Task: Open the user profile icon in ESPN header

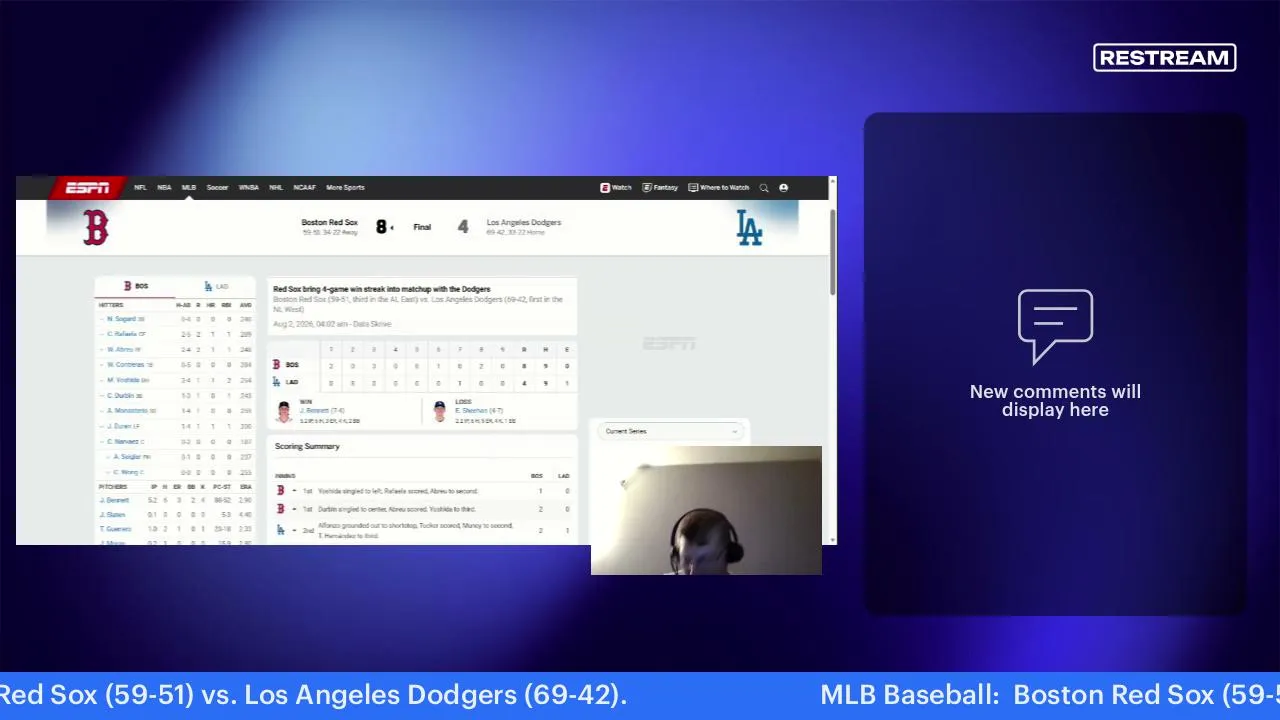Action: click(783, 188)
